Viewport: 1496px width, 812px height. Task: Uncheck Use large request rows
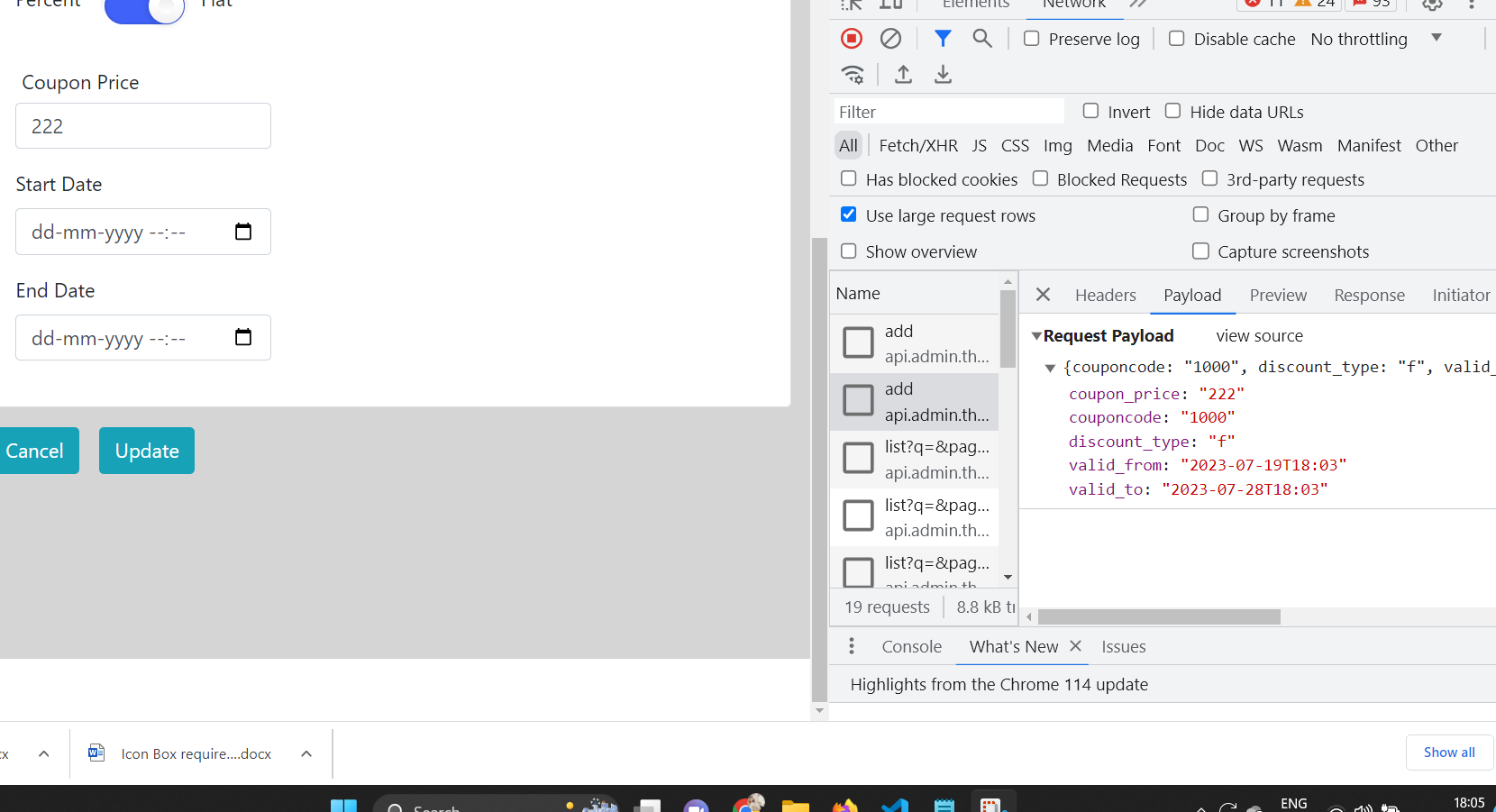[x=849, y=214]
